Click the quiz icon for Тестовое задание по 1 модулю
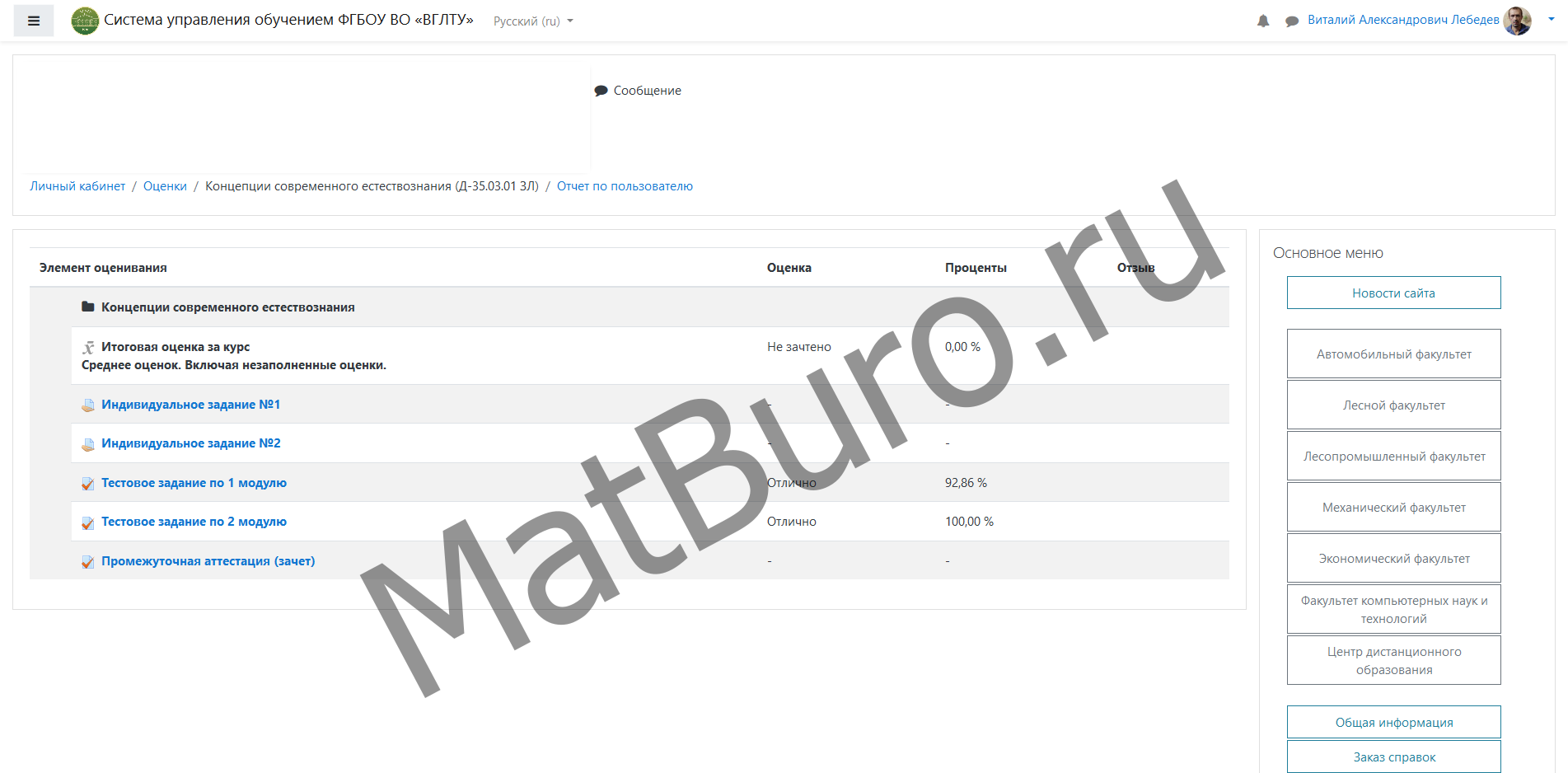The image size is (1568, 773). (x=88, y=484)
